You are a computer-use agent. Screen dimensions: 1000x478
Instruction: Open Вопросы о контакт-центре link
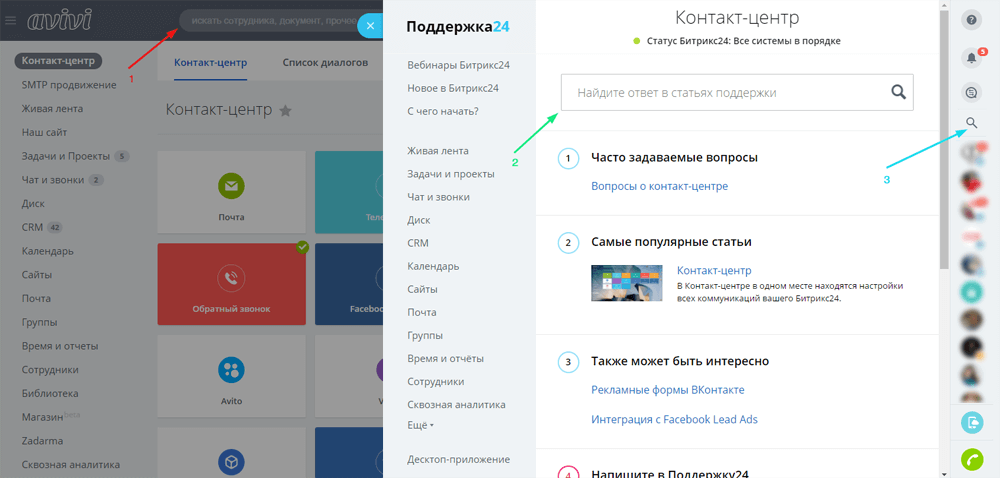coord(659,186)
